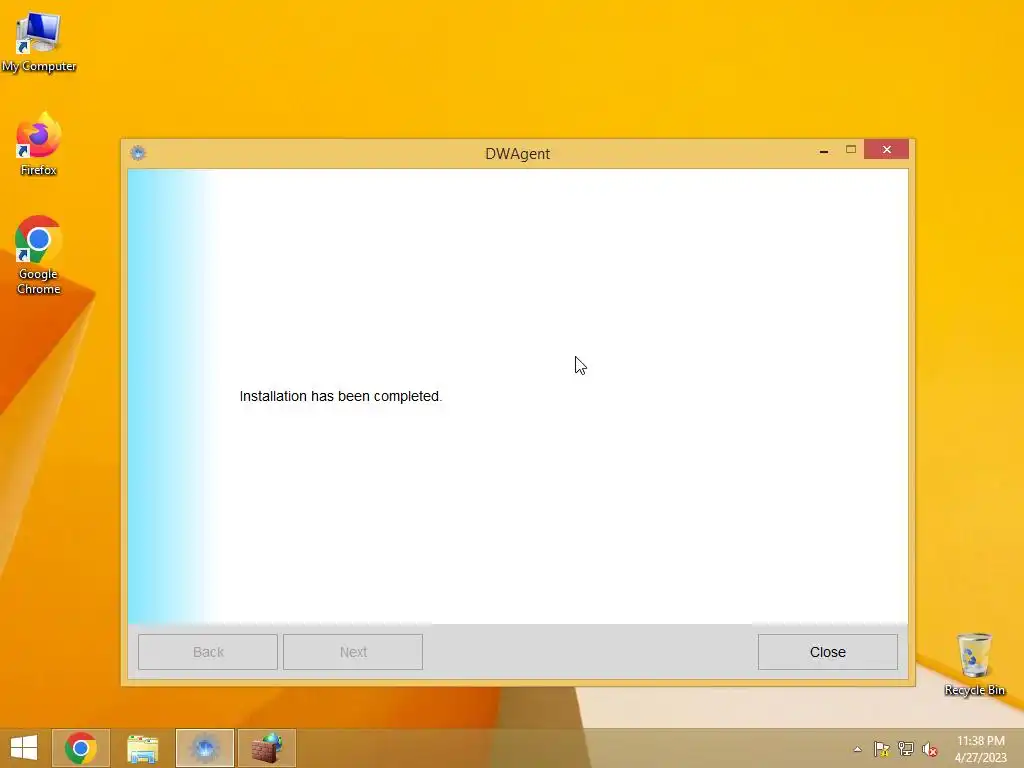The width and height of the screenshot is (1024, 768).
Task: Select the Firefox desktop shortcut
Action: click(39, 144)
